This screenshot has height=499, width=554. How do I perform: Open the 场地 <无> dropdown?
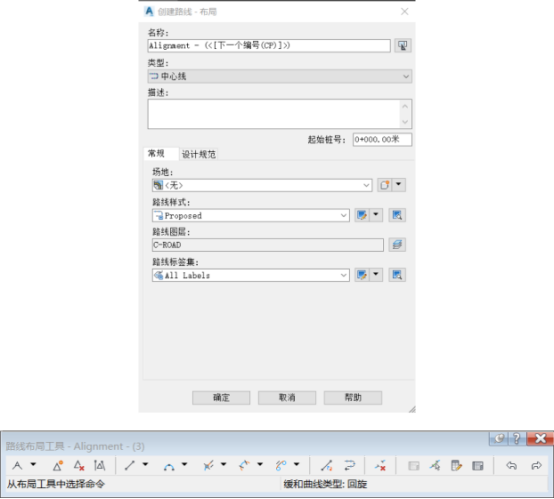pos(262,185)
